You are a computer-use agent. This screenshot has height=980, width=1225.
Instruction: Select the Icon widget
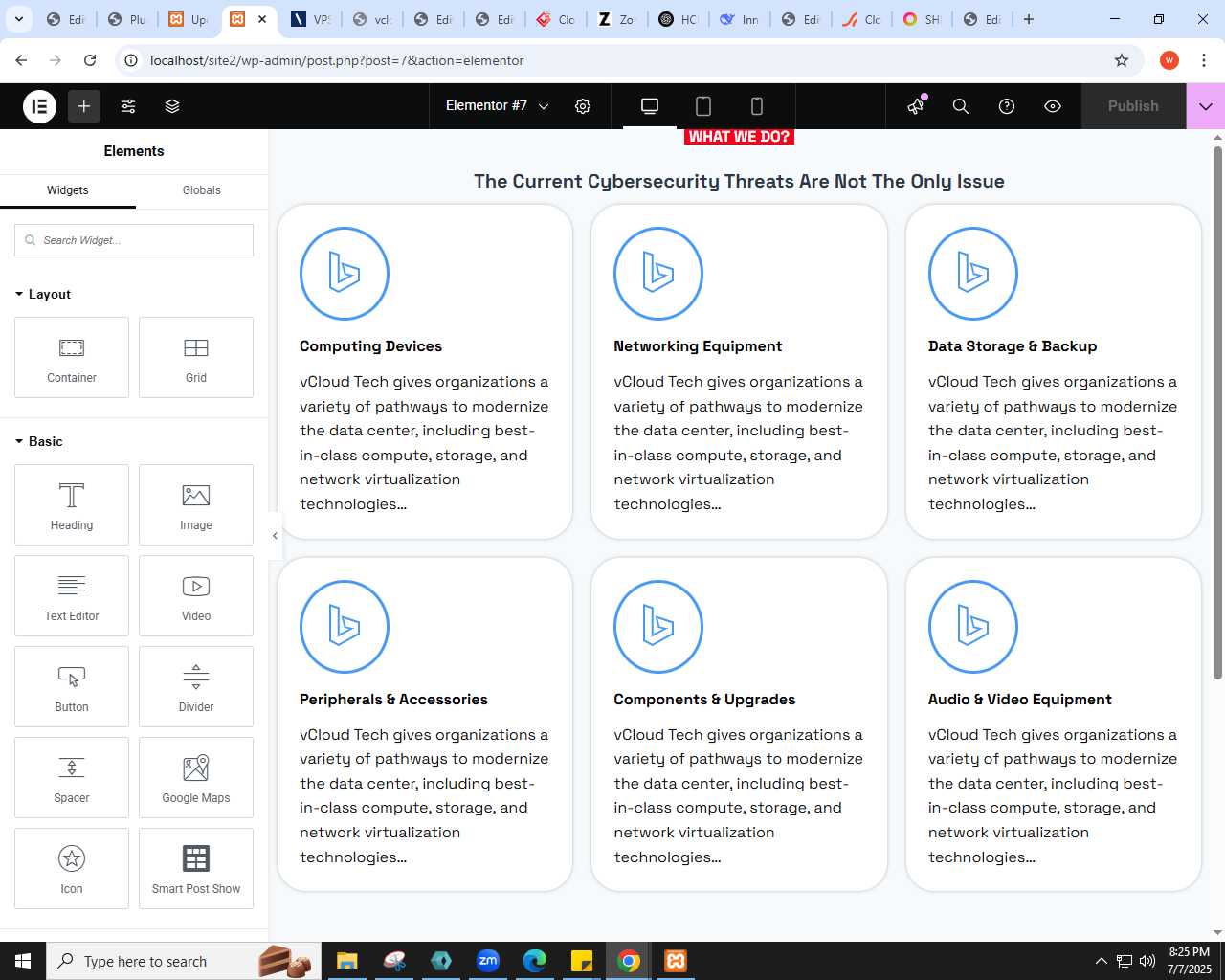tap(72, 869)
